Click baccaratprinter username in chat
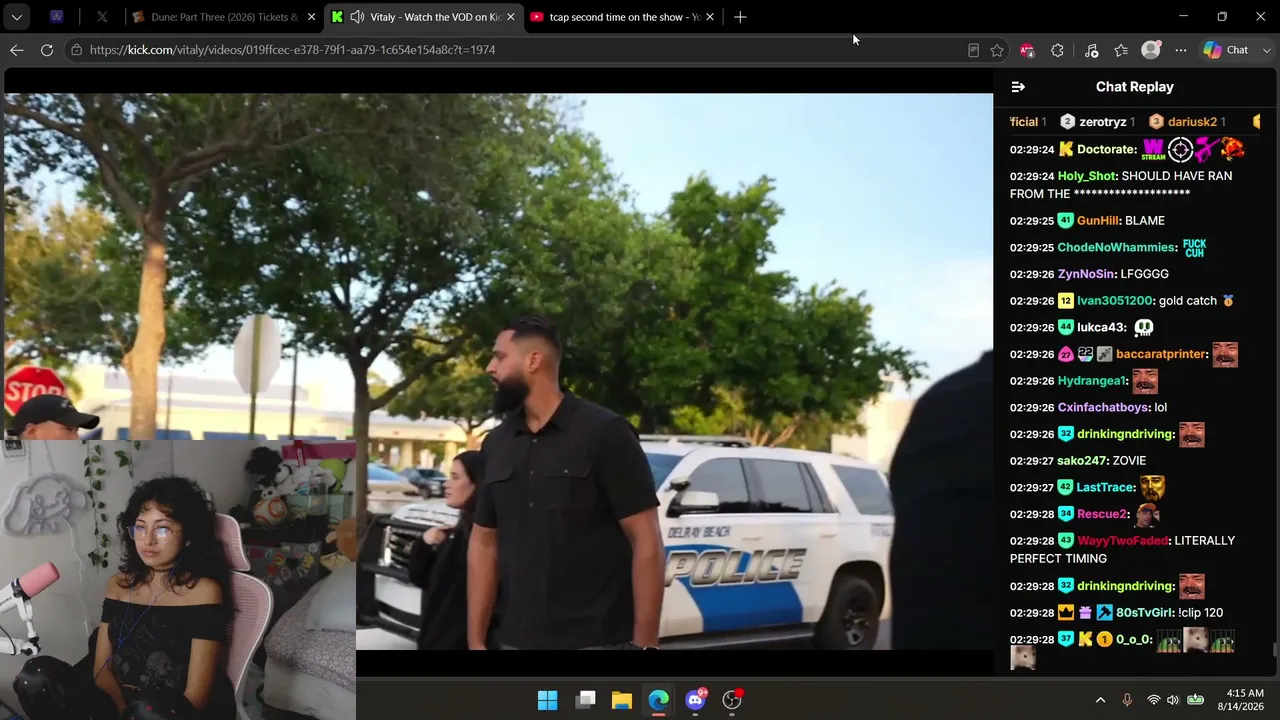 (x=1161, y=355)
